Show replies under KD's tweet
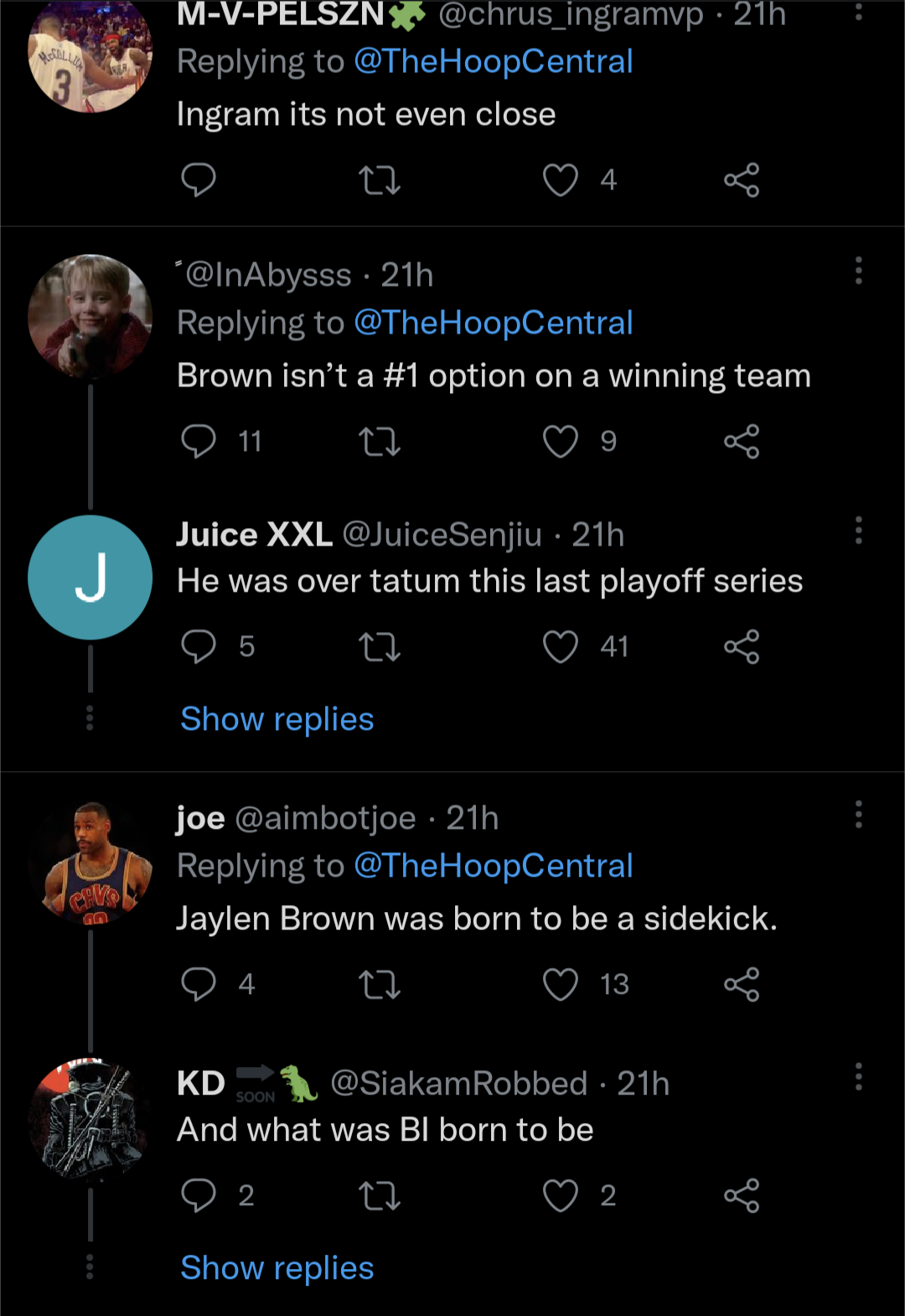Viewport: 905px width, 1316px height. [x=277, y=1268]
